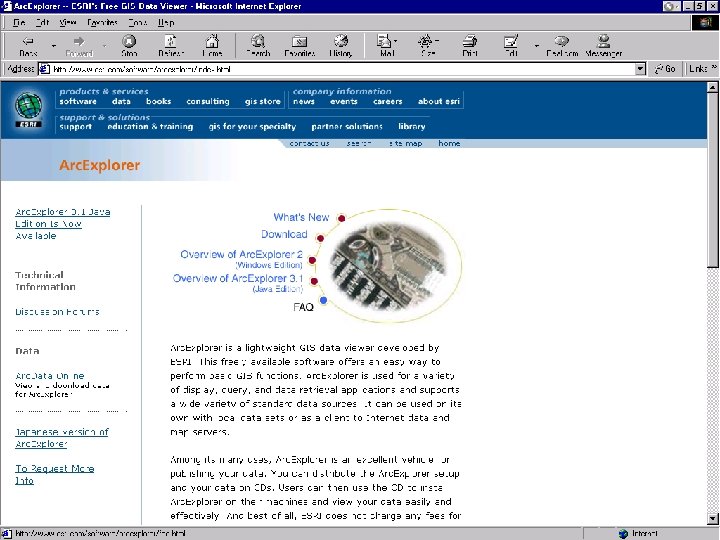Click the aerial photo oval image
This screenshot has width=720, height=540.
click(x=388, y=265)
